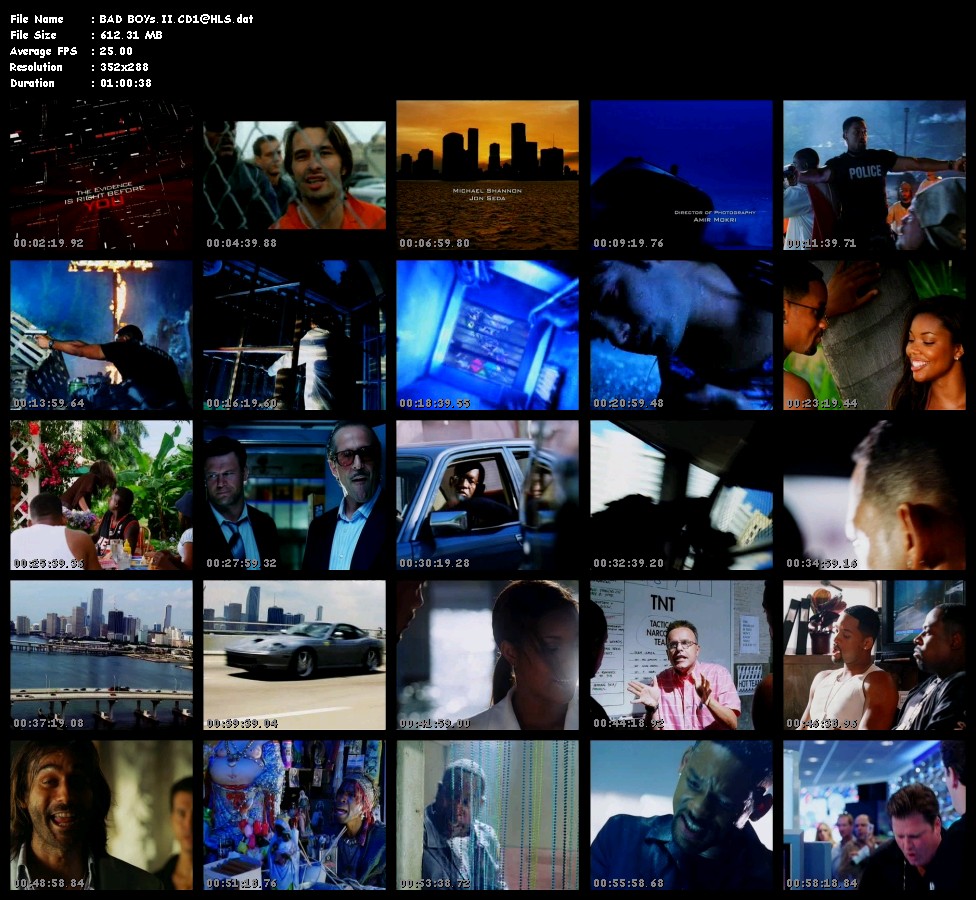Click the 'File Size' label
The width and height of the screenshot is (976, 900).
pyautogui.click(x=34, y=35)
